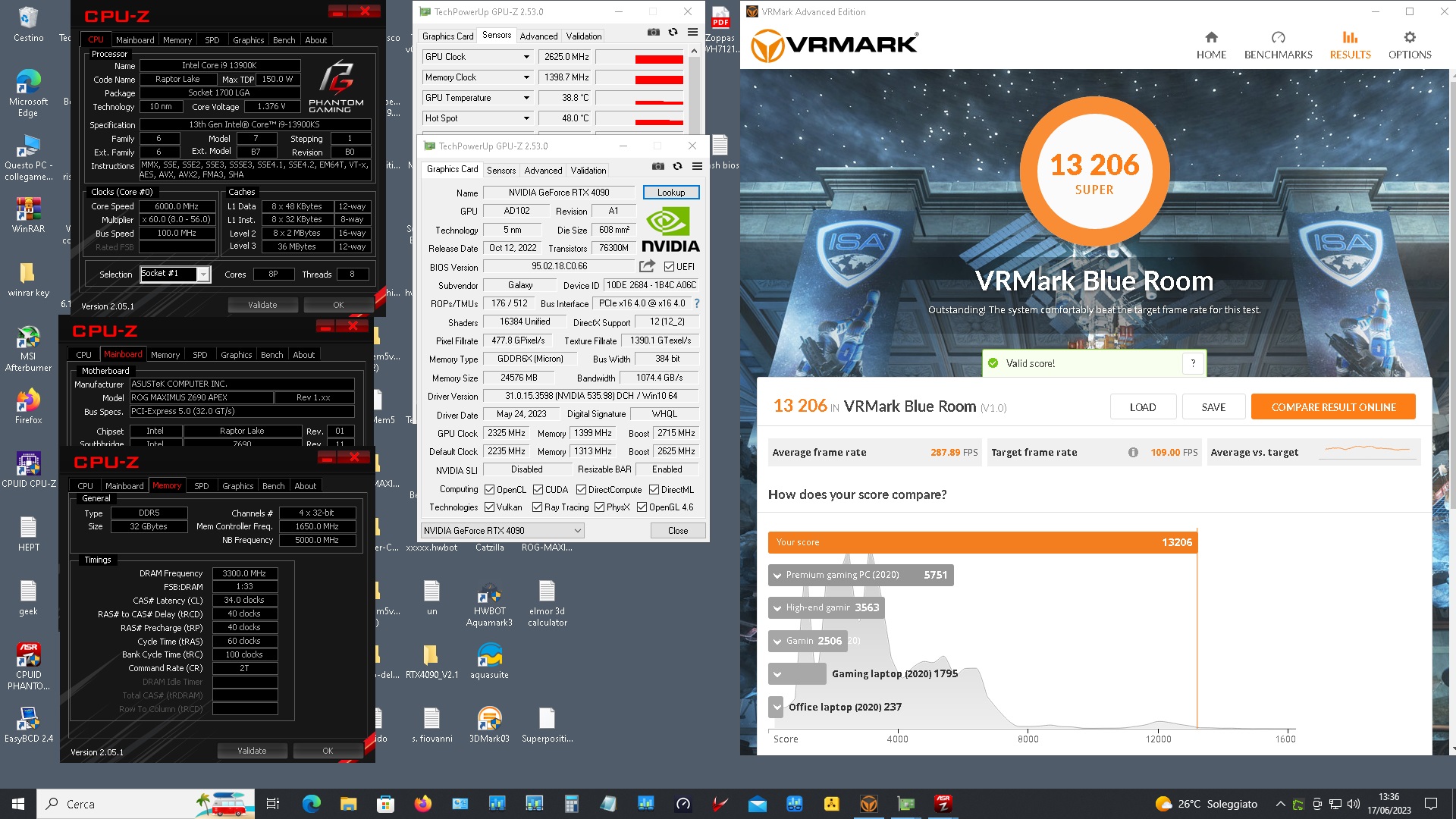Open CPUID CPU-Z desktop icon
The image size is (1456, 819).
pos(28,470)
